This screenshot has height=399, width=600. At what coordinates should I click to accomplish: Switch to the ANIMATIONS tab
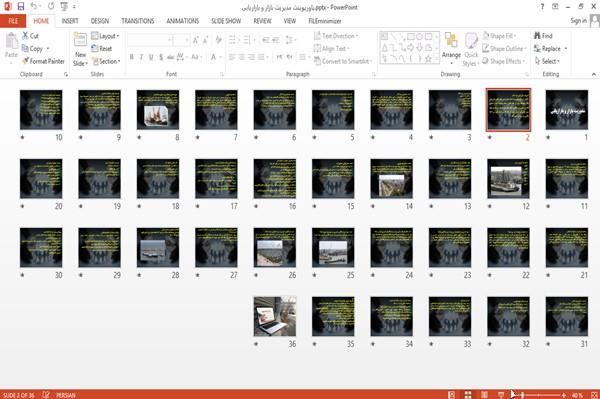pyautogui.click(x=183, y=21)
